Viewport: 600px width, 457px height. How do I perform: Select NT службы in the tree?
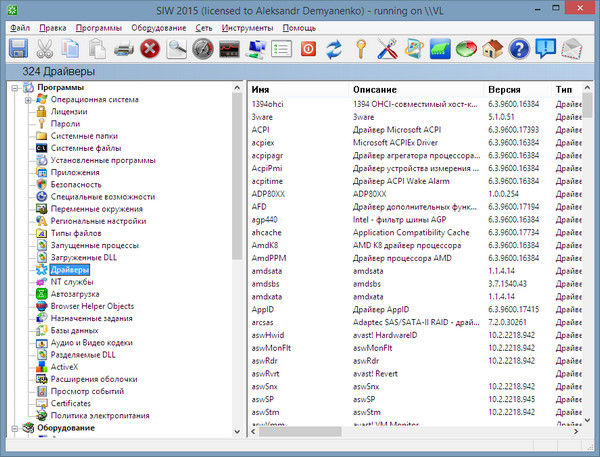click(72, 282)
